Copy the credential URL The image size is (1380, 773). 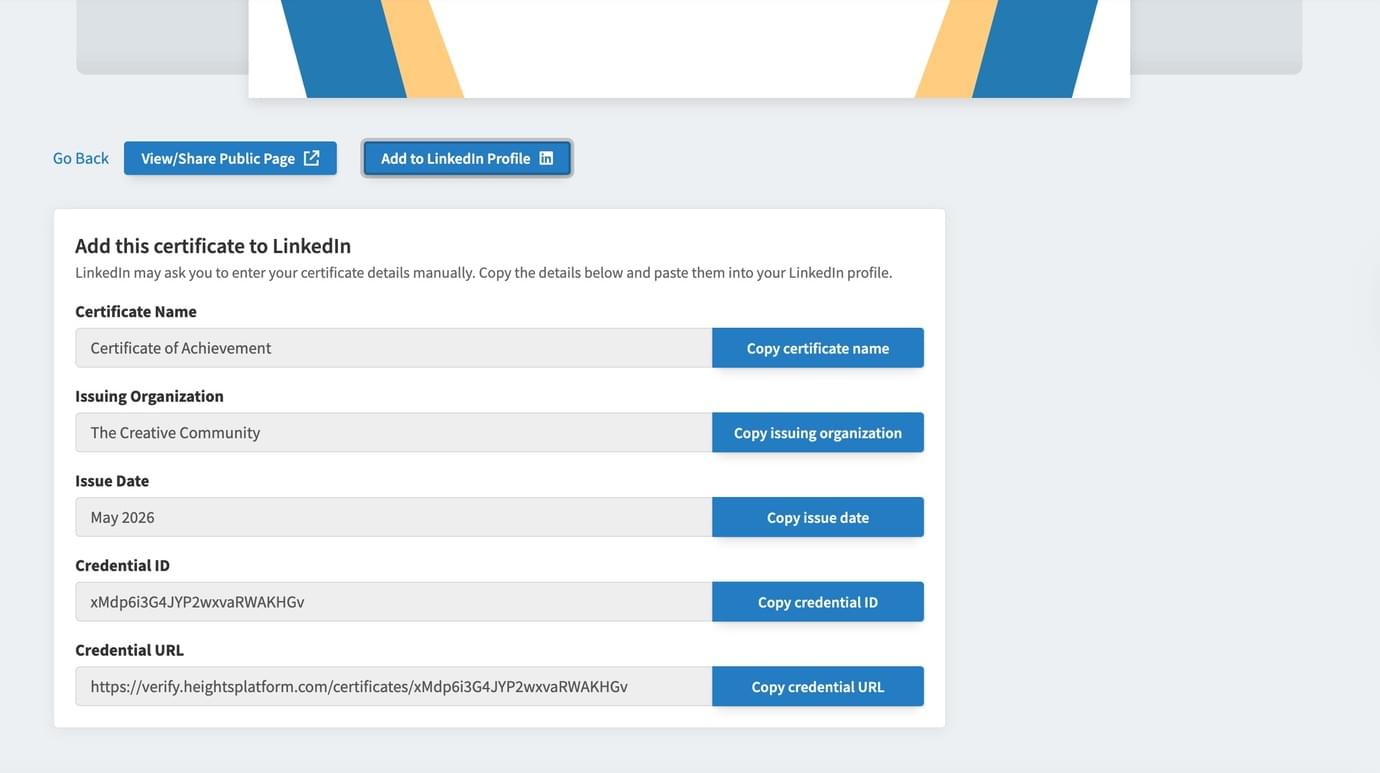tap(818, 687)
